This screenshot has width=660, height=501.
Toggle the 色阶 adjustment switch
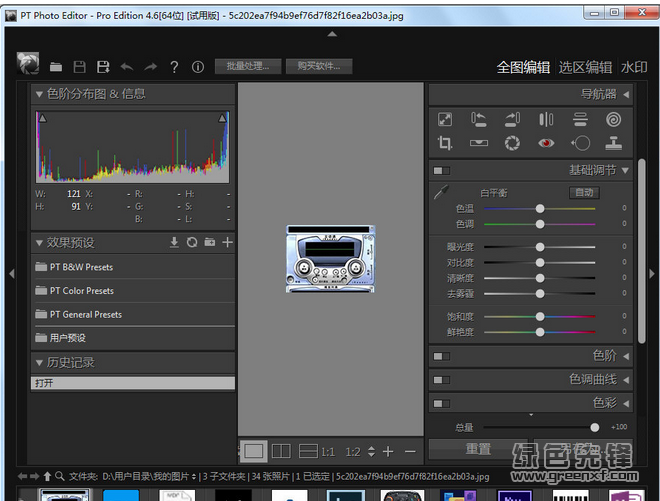tap(441, 356)
